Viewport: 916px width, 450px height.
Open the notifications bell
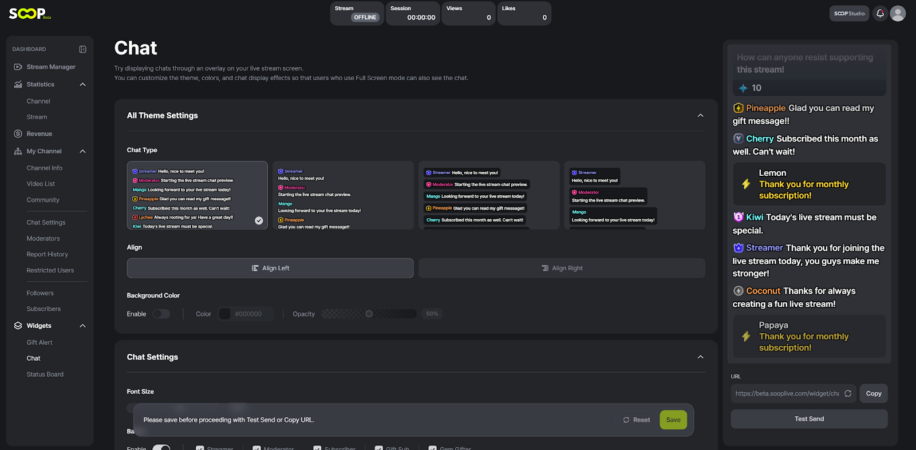click(x=880, y=13)
